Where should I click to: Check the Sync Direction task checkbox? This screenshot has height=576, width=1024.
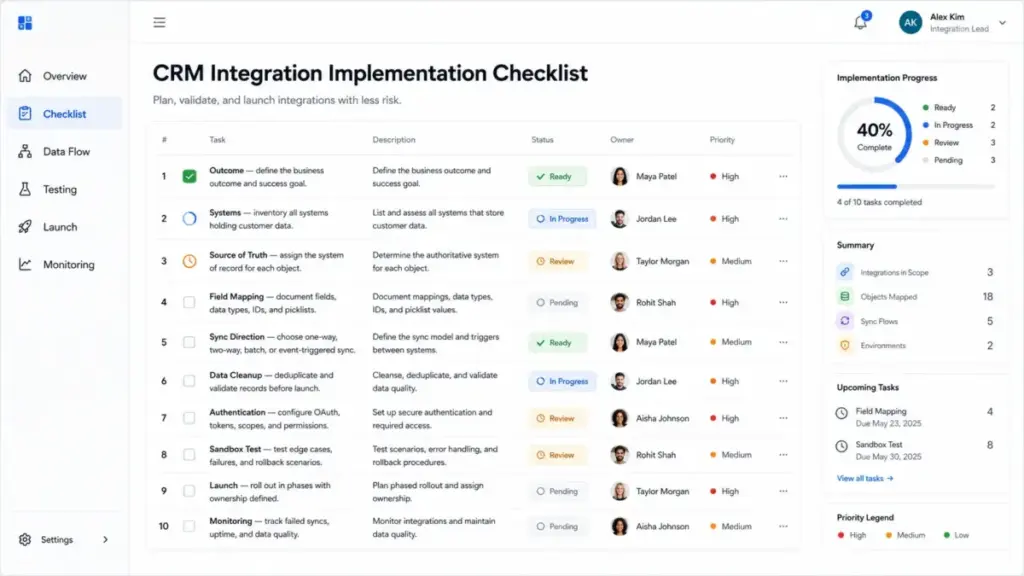(189, 342)
